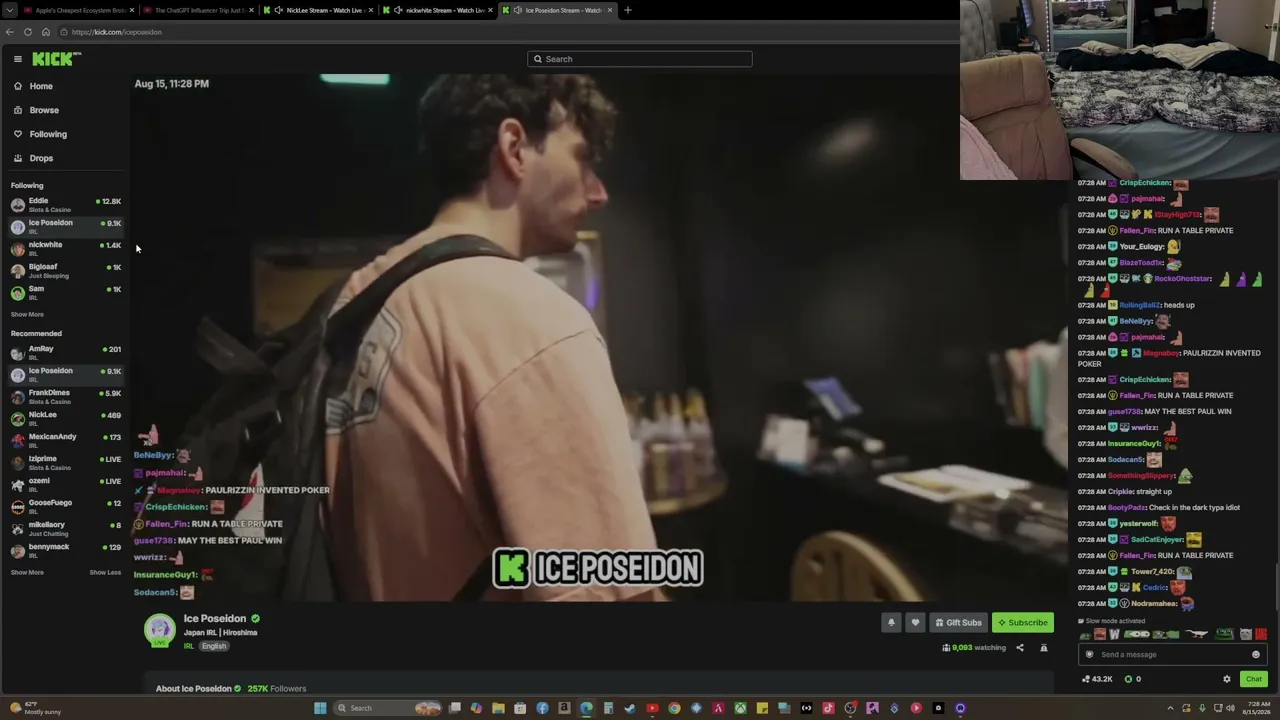This screenshot has height=720, width=1280.
Task: Mute the NickLee Stream tab audio
Action: 279,10
